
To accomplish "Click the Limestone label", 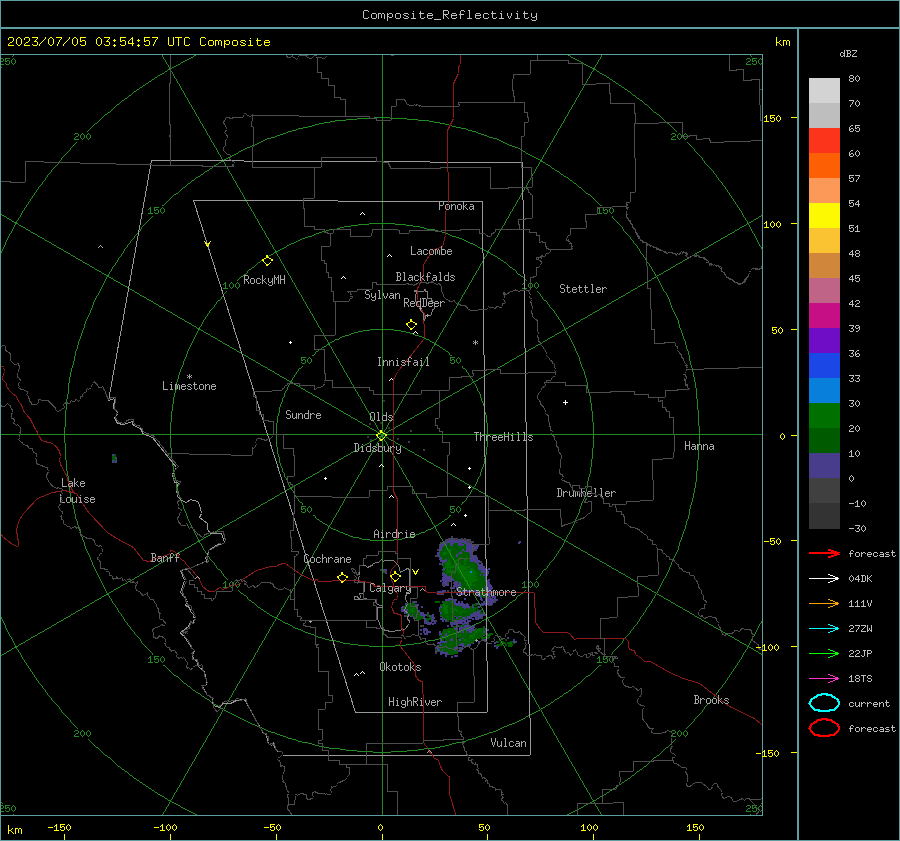I will click(x=189, y=386).
